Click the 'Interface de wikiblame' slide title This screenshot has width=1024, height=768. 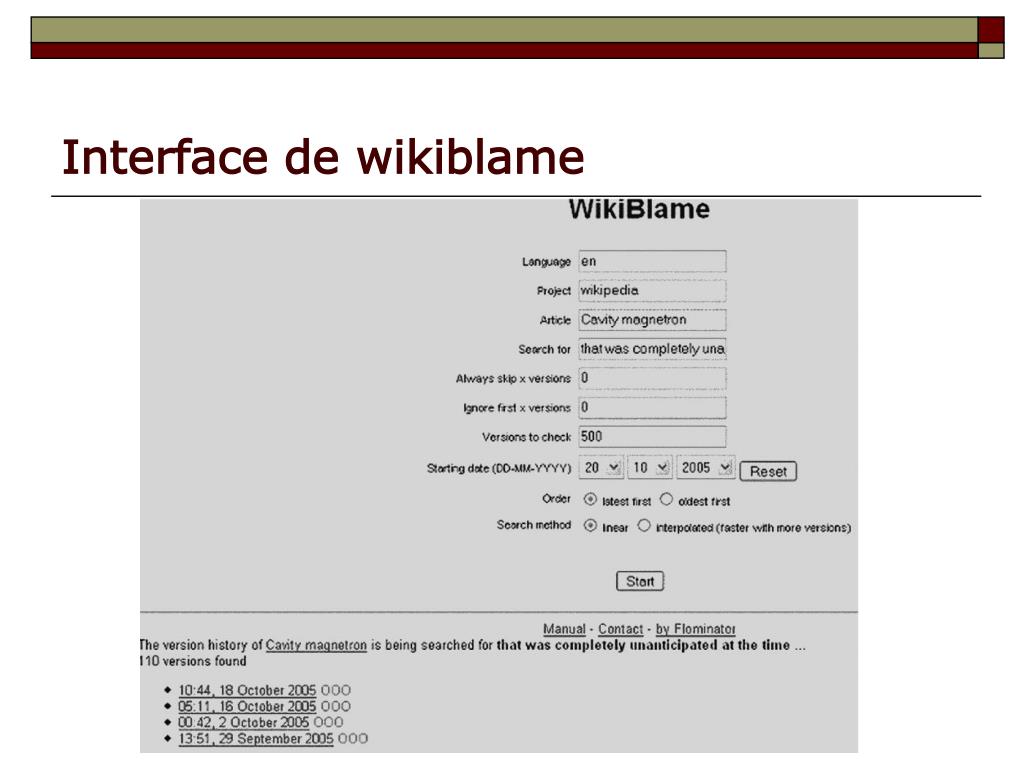(x=323, y=157)
